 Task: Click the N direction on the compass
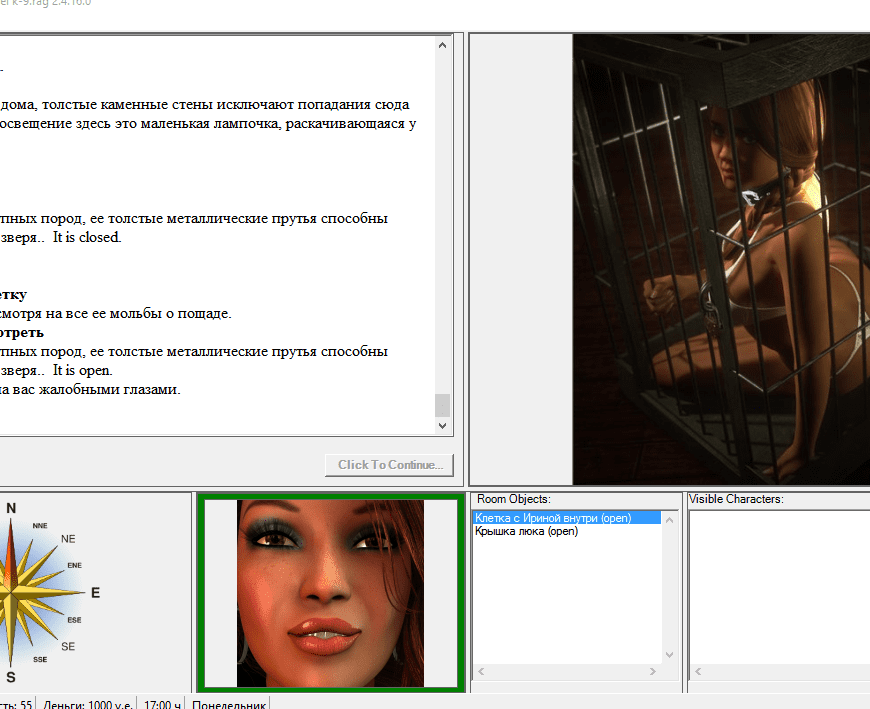[x=11, y=508]
